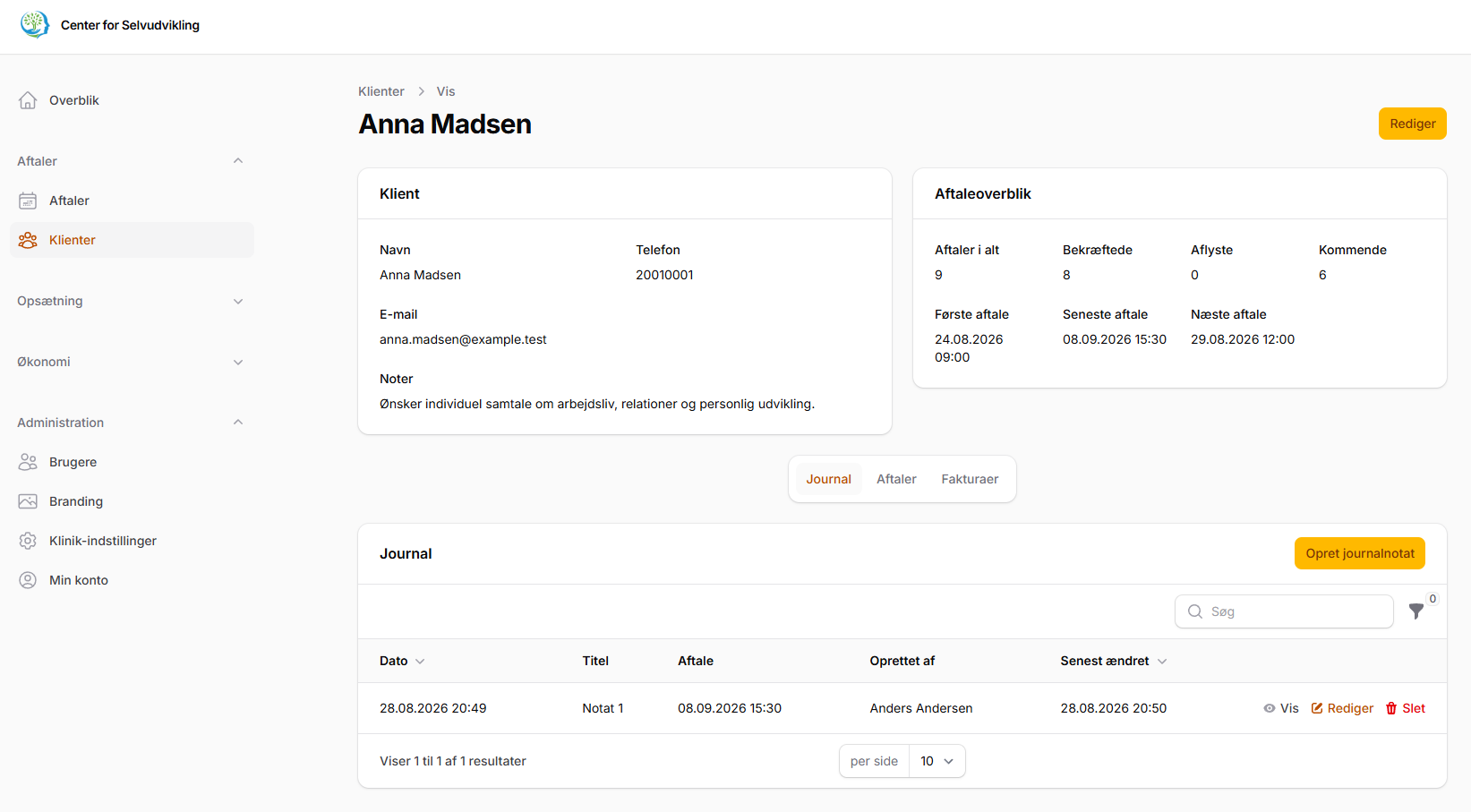The image size is (1471, 812).
Task: Click the search magnifier icon in Journal
Action: point(1195,611)
